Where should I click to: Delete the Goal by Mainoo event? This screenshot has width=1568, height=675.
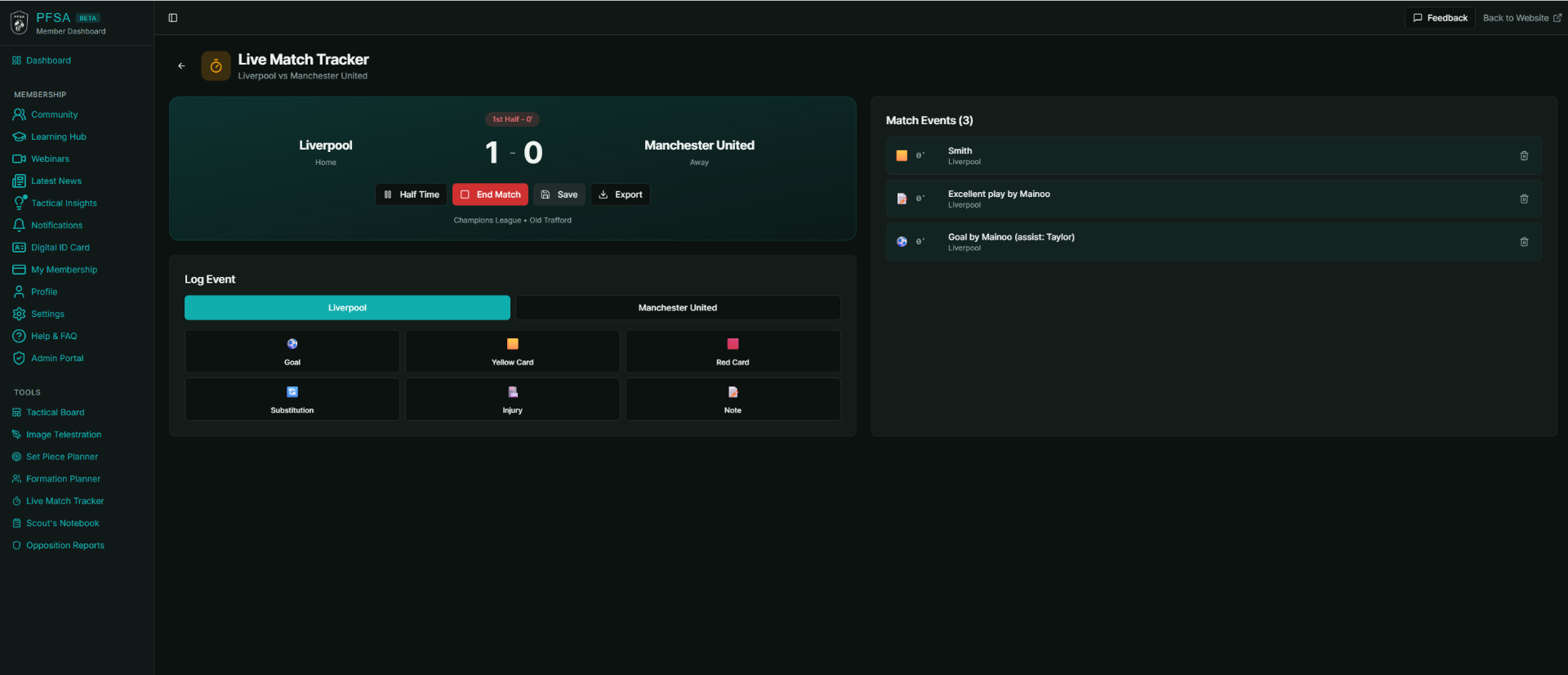point(1524,242)
